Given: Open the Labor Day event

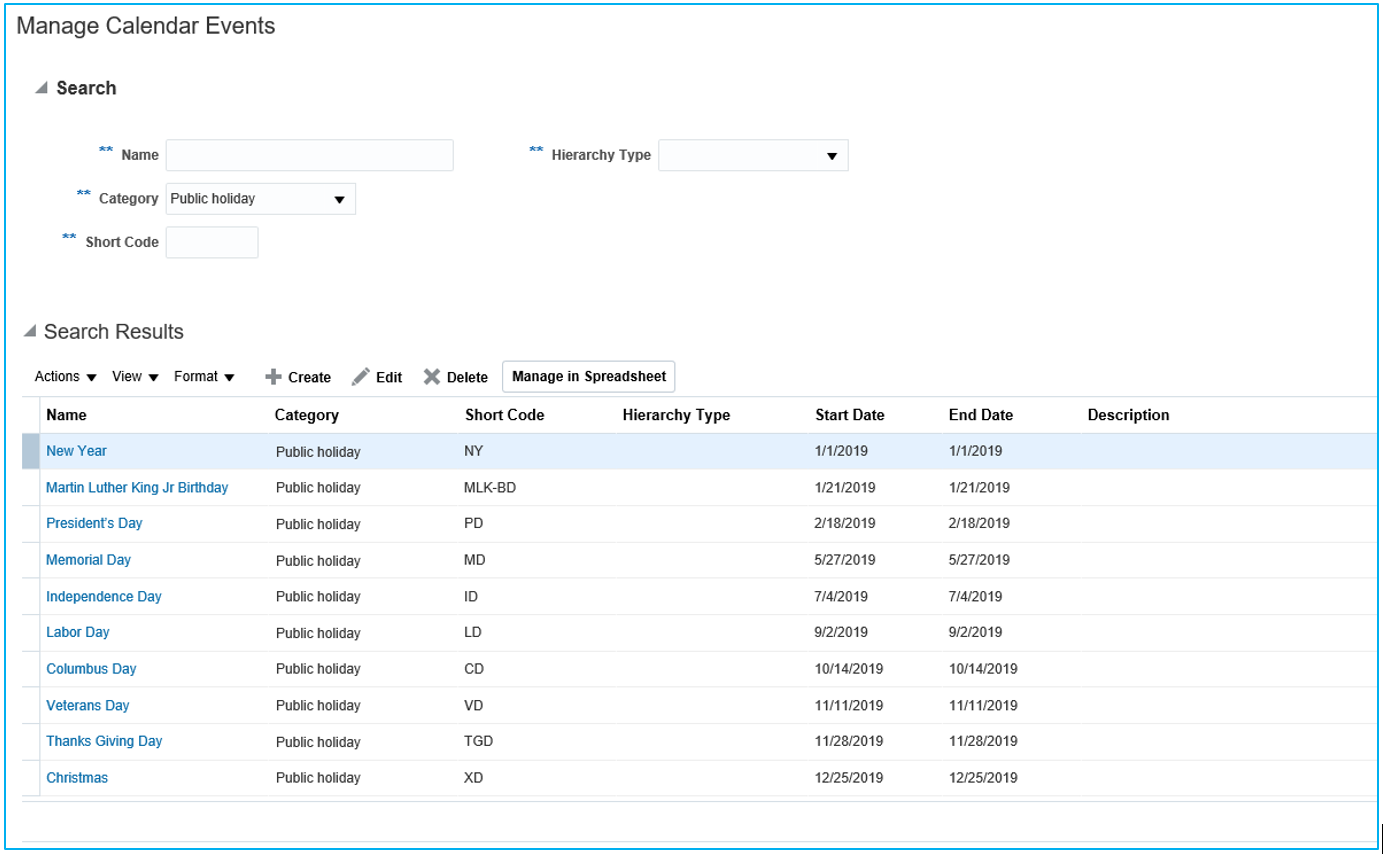Looking at the screenshot, I should point(78,632).
